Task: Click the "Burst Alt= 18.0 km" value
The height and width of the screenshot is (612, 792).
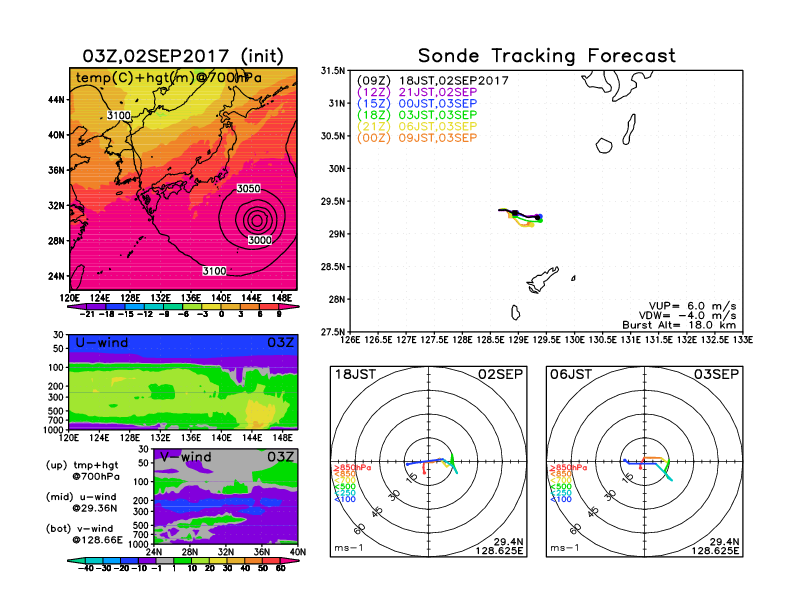Action: coord(679,325)
